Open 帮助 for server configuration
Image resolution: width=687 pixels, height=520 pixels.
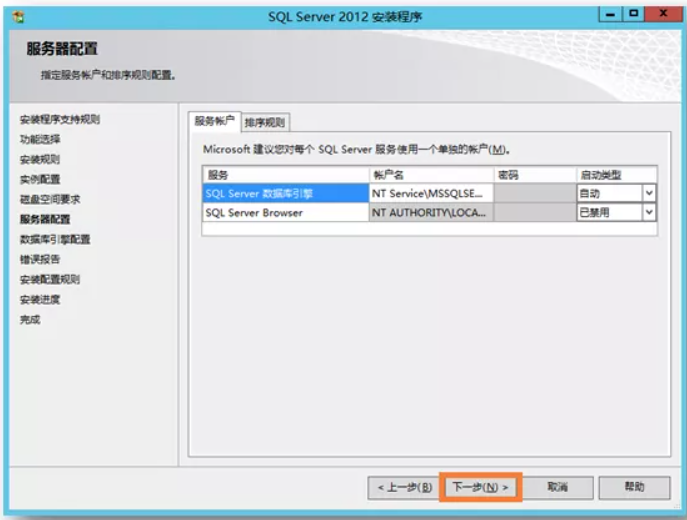click(x=634, y=487)
